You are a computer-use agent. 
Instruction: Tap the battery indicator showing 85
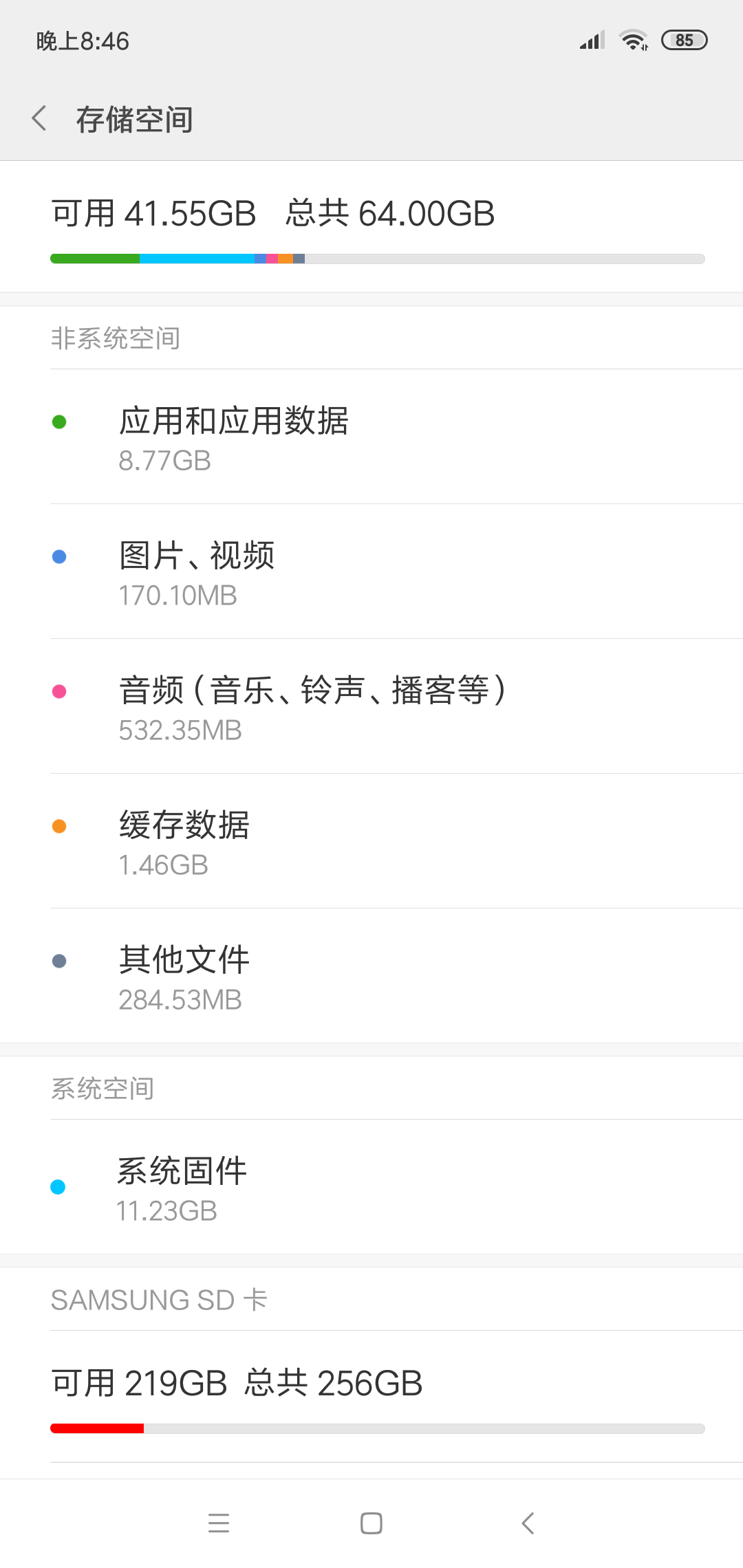point(684,40)
